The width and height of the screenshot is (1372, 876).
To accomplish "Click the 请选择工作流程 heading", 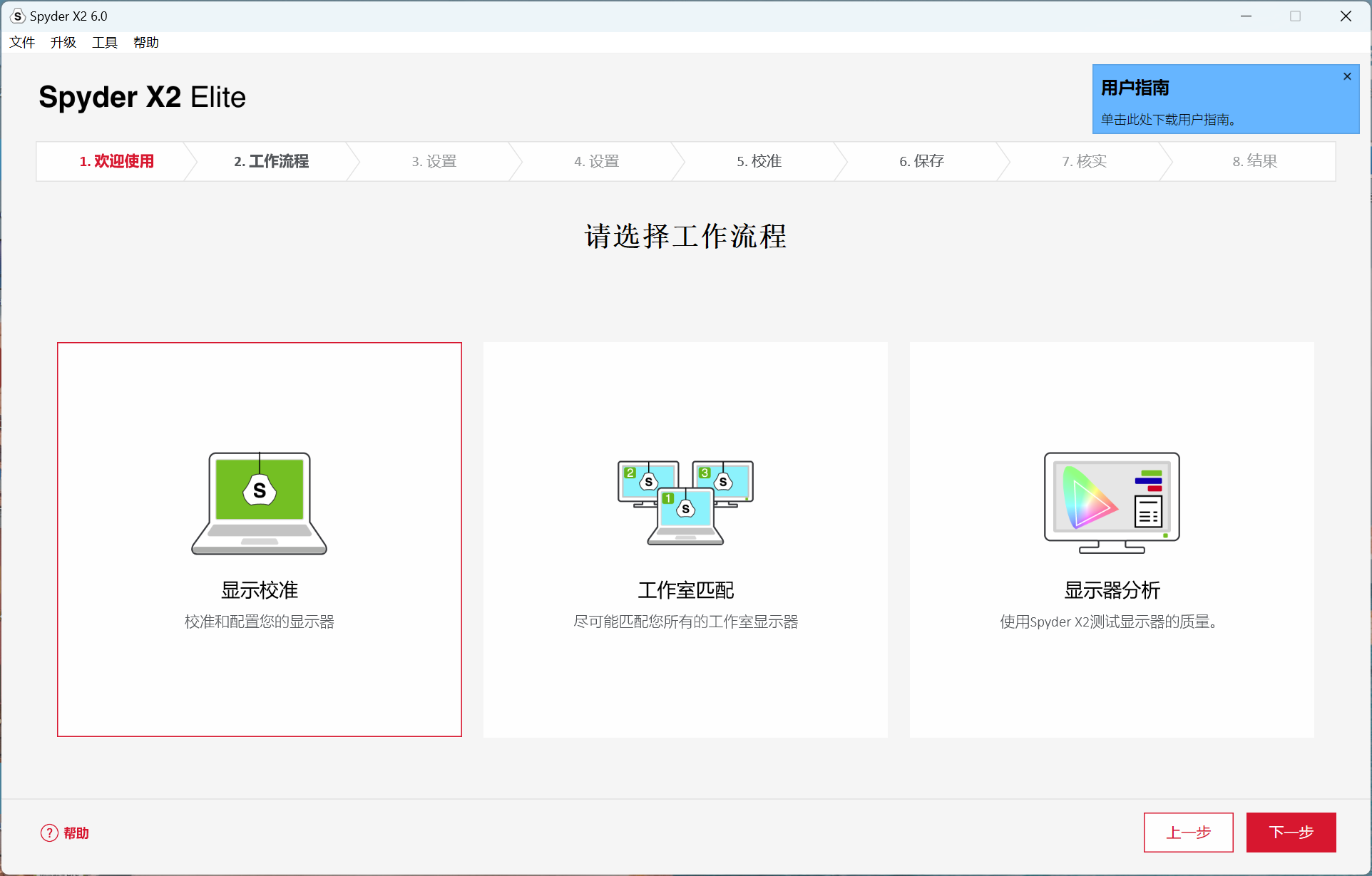I will (x=685, y=236).
